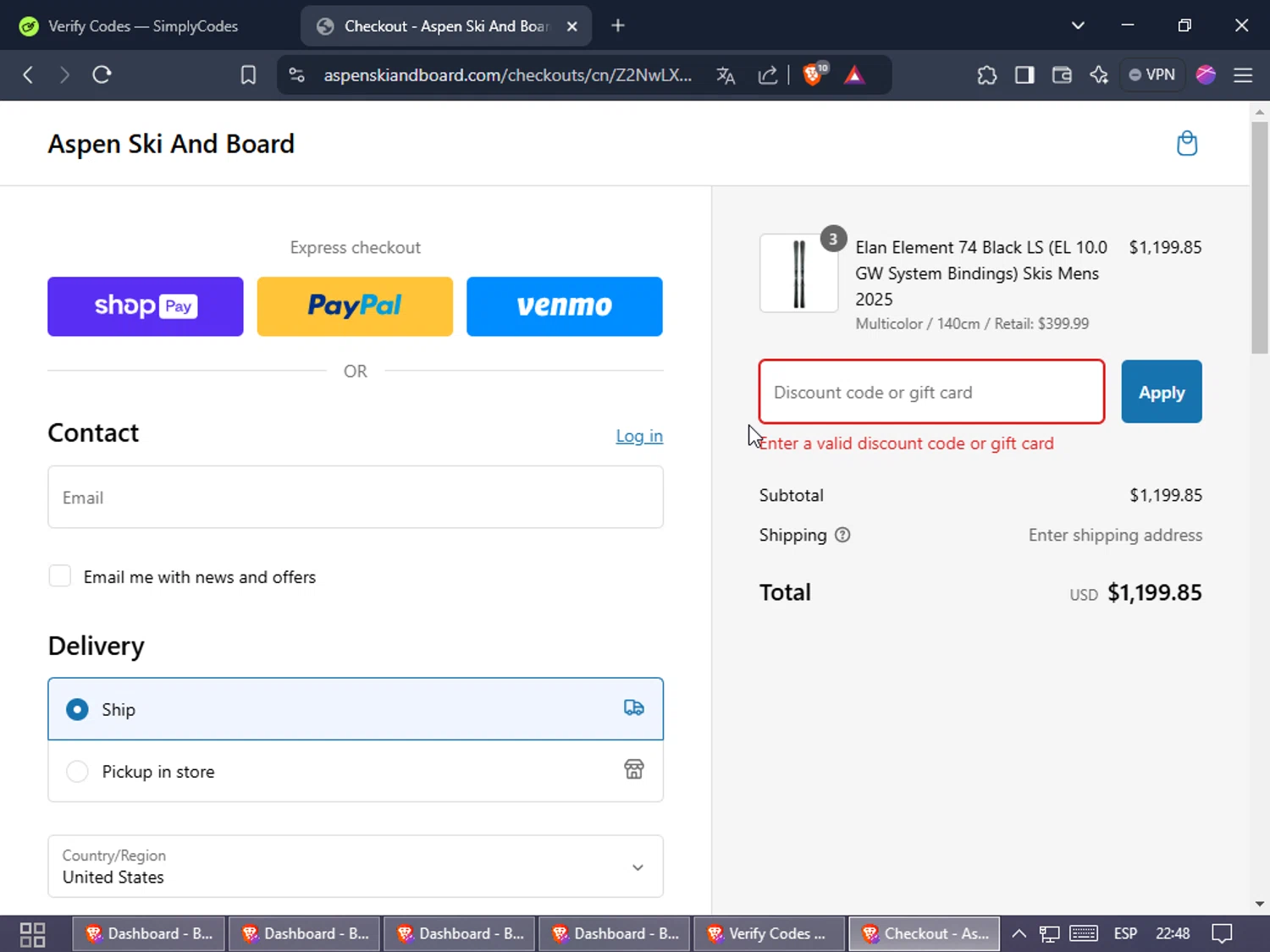
Task: Click the ESP language indicator
Action: 1125,933
